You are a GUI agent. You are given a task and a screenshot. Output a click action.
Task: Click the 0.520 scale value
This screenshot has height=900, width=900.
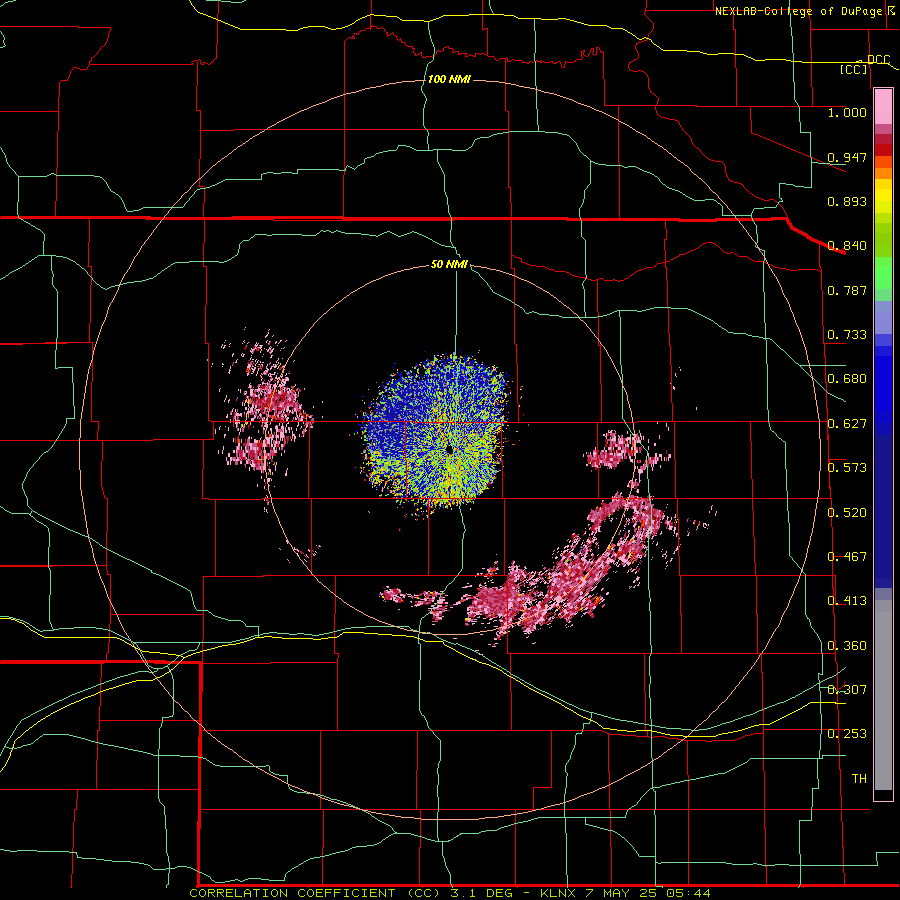coord(847,513)
